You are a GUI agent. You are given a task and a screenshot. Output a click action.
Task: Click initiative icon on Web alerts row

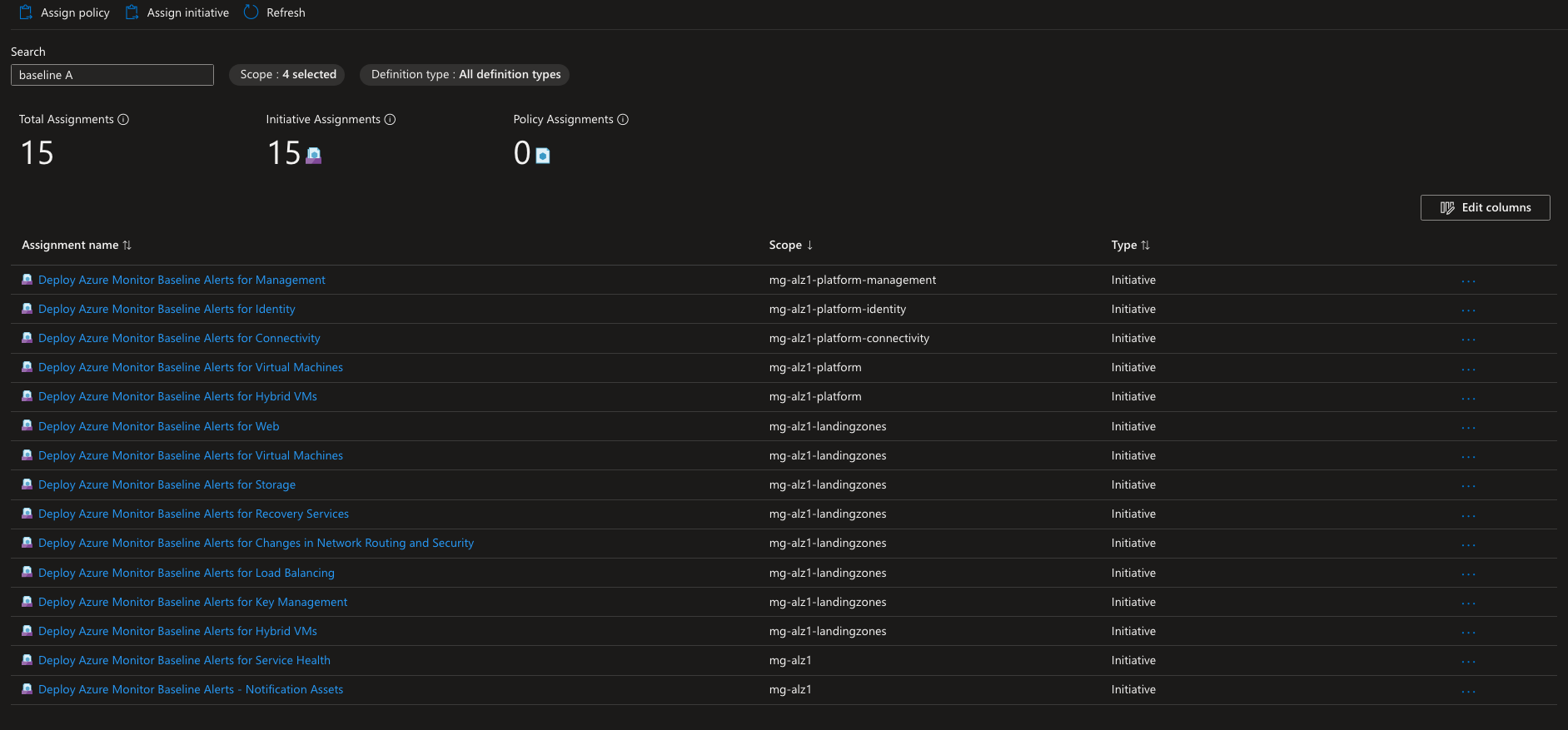[27, 426]
